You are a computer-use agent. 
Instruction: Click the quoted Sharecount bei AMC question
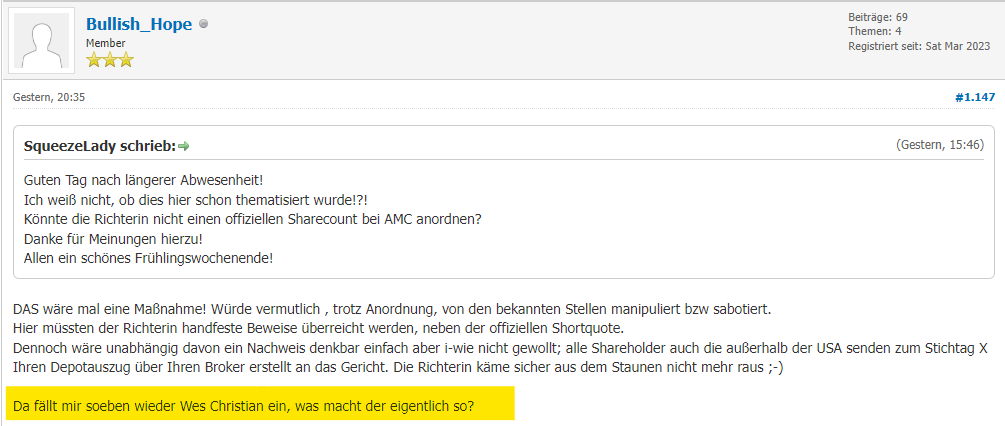pos(251,218)
